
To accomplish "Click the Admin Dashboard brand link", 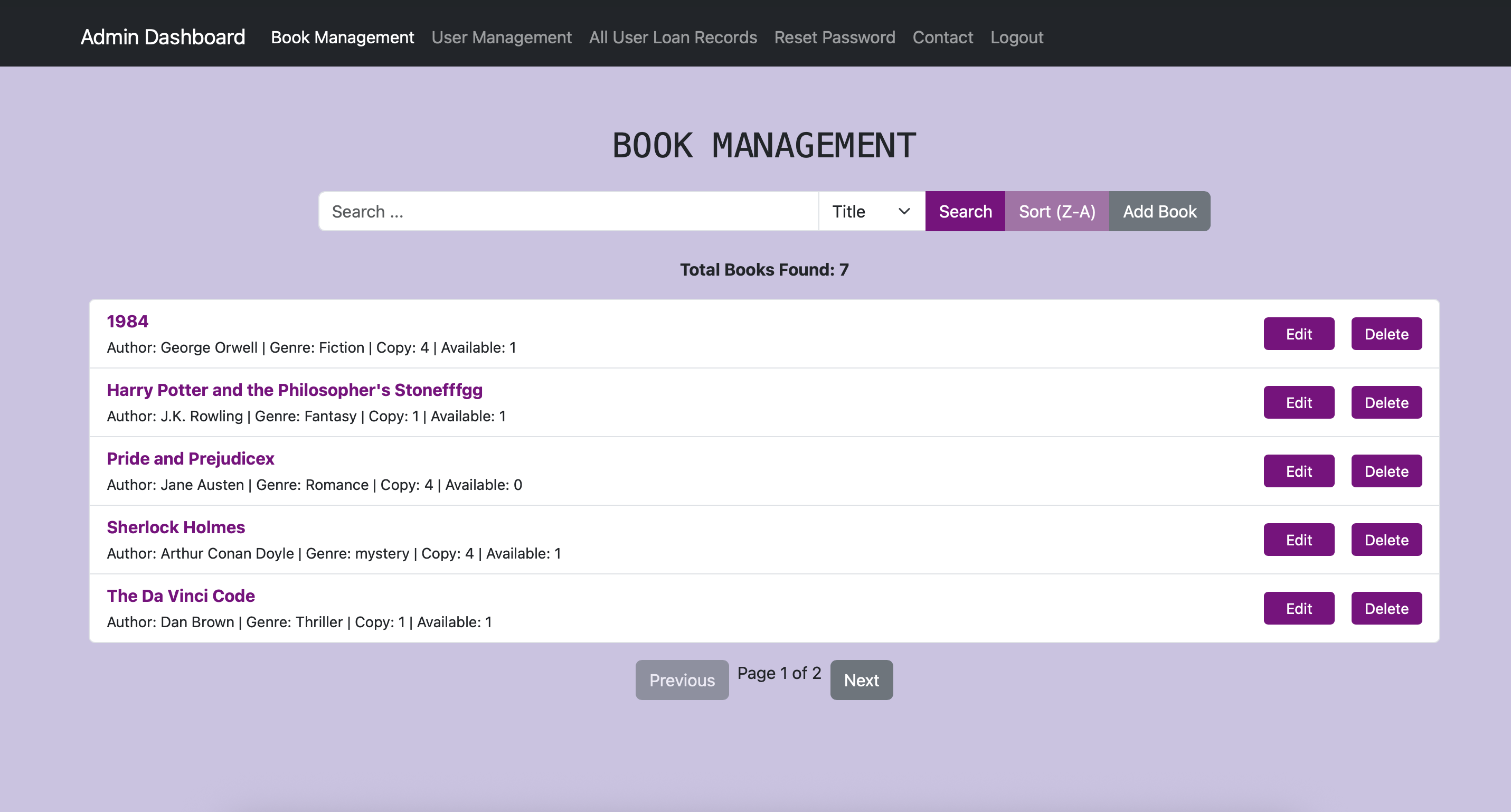I will click(x=163, y=37).
